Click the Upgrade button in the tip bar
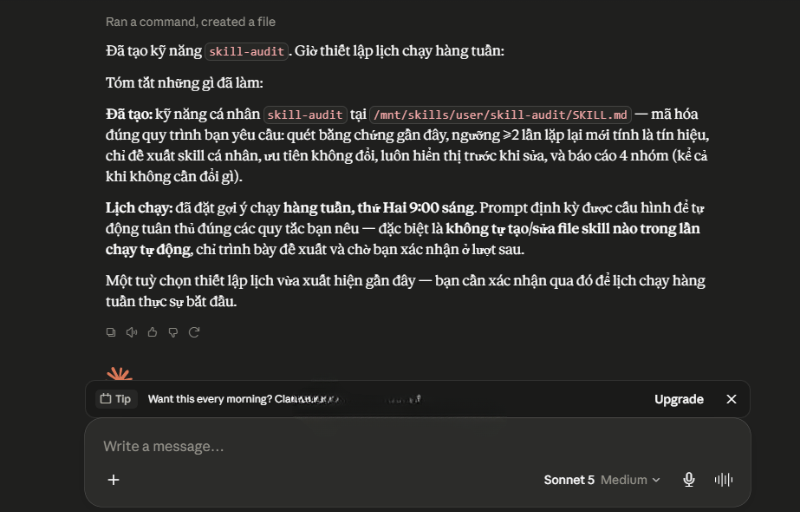Viewport: 800px width, 512px height. 679,399
